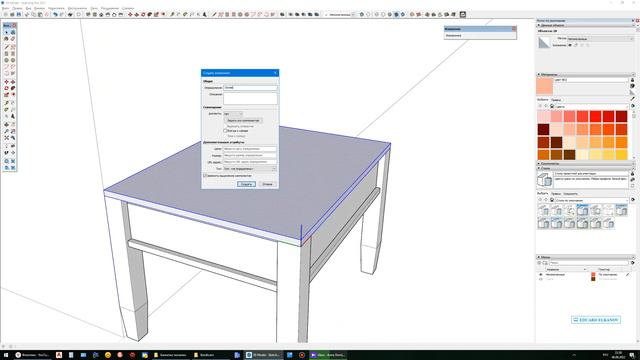The width and height of the screenshot is (640, 360).
Task: Click Set Component Axes button
Action: [243, 120]
